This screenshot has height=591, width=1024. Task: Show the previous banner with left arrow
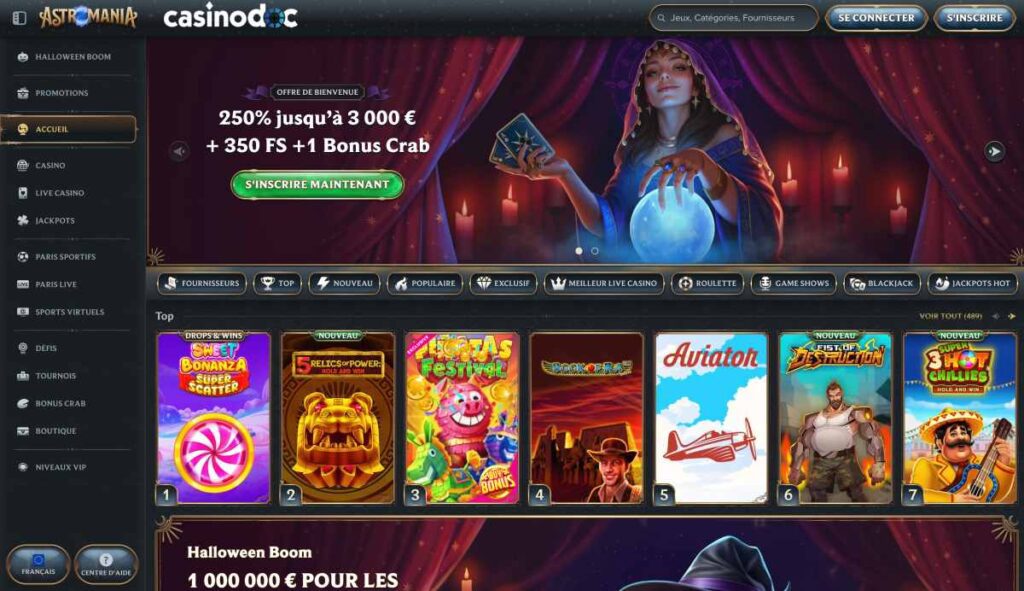pyautogui.click(x=180, y=152)
